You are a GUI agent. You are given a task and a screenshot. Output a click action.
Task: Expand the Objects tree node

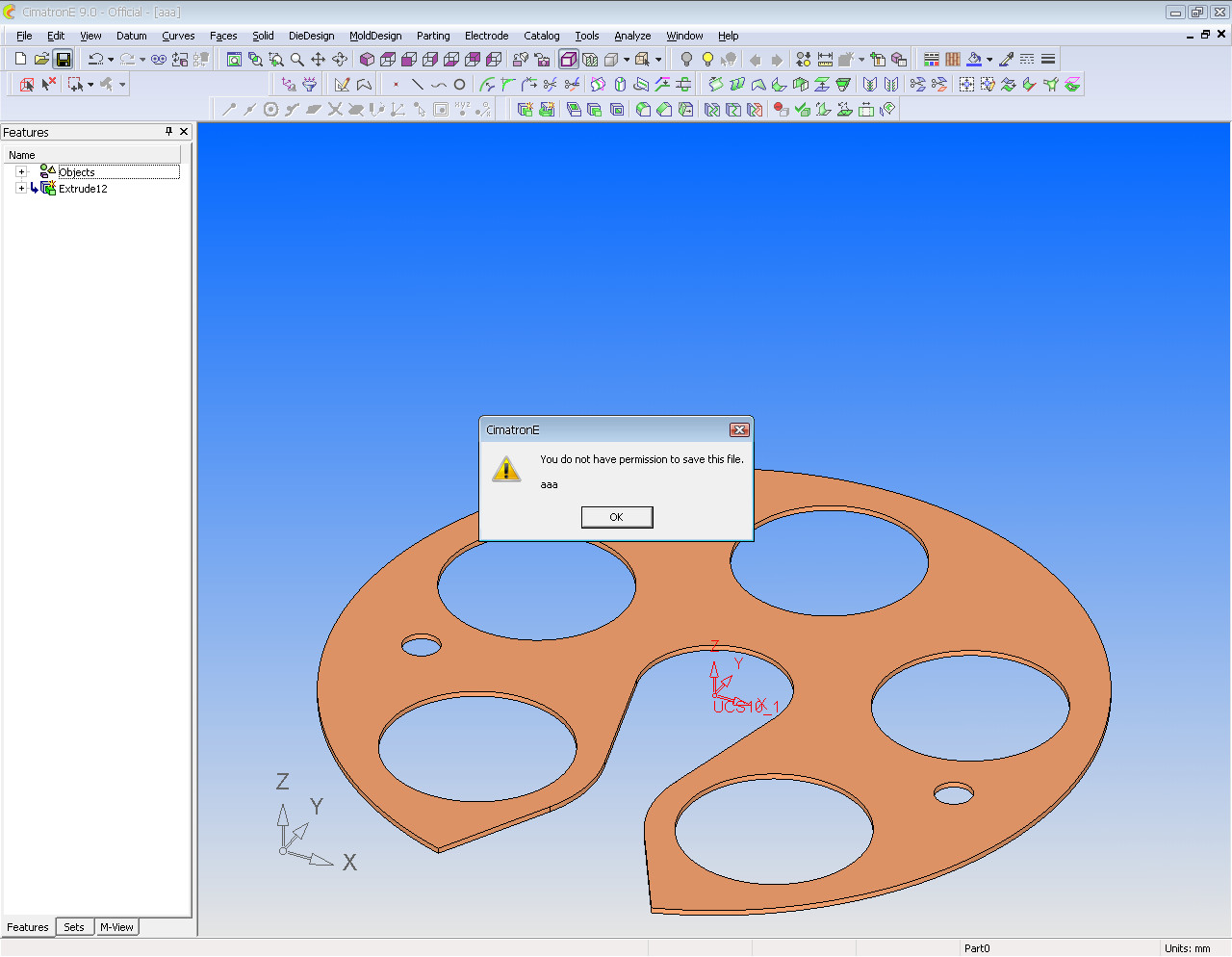pos(21,172)
